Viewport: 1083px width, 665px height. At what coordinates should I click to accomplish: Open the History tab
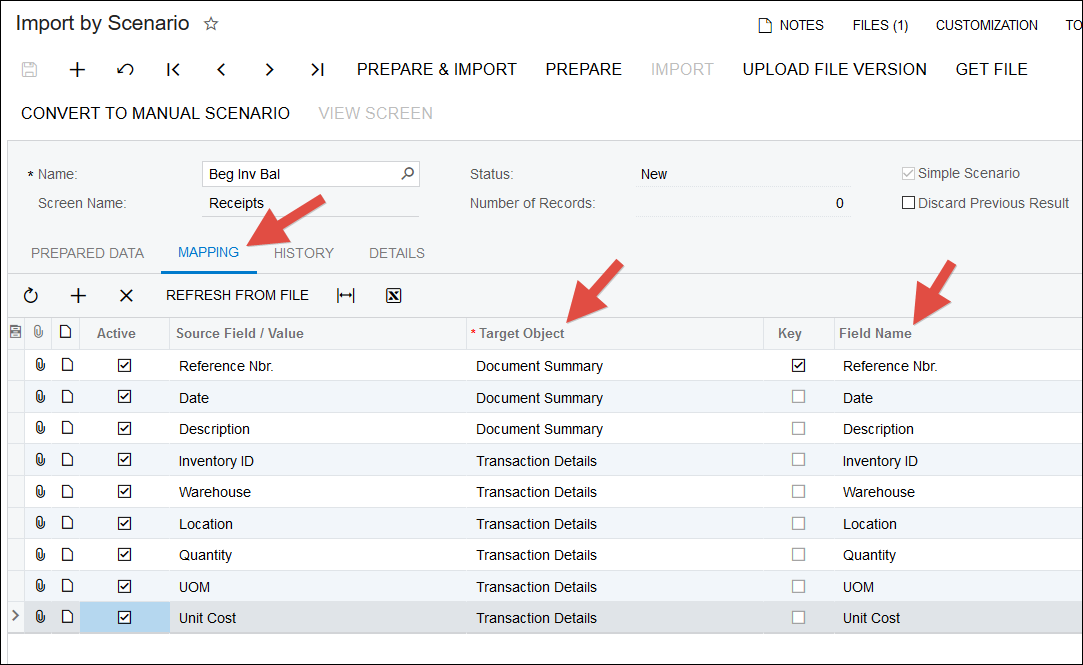click(303, 253)
